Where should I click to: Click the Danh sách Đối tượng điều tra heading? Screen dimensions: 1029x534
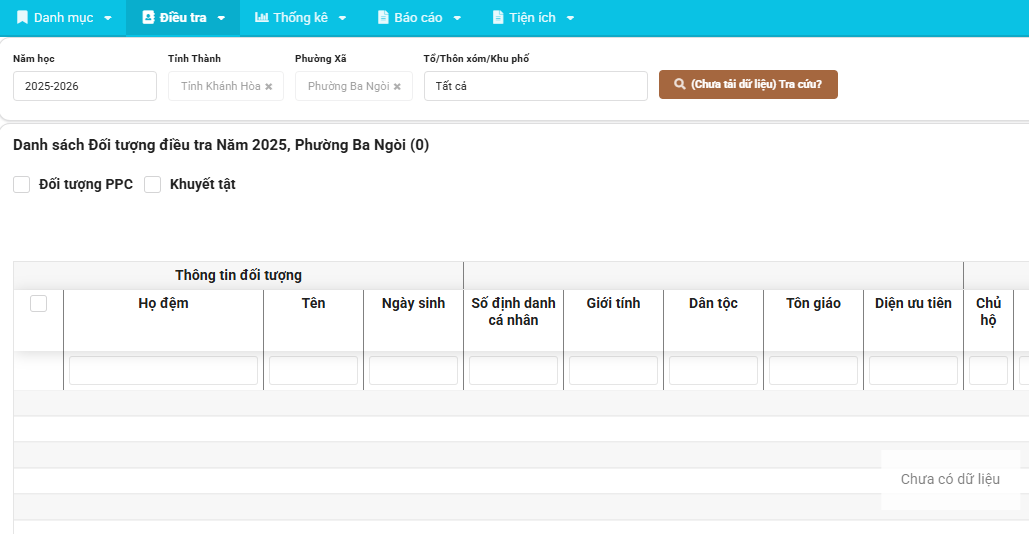click(x=221, y=145)
